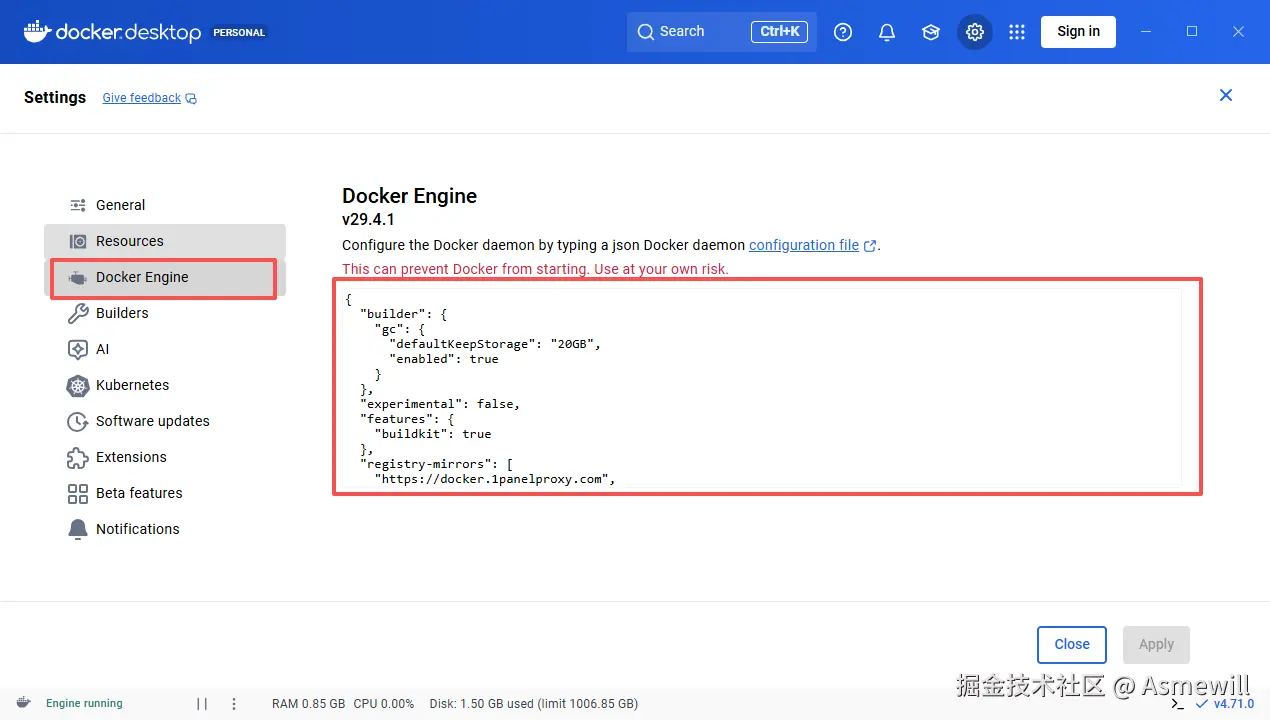
Task: Switch to the AI settings tab
Action: tap(165, 349)
